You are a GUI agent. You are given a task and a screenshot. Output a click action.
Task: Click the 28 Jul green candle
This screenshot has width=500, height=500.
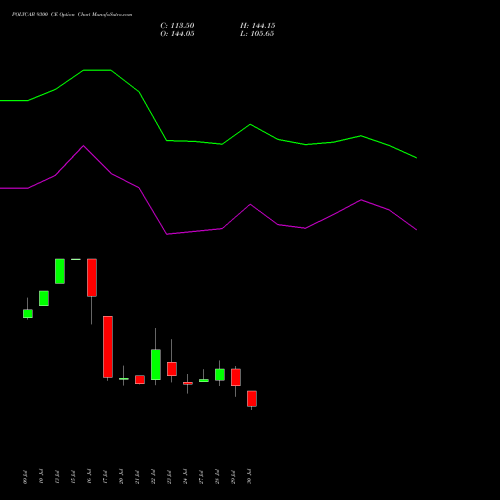[x=220, y=374]
